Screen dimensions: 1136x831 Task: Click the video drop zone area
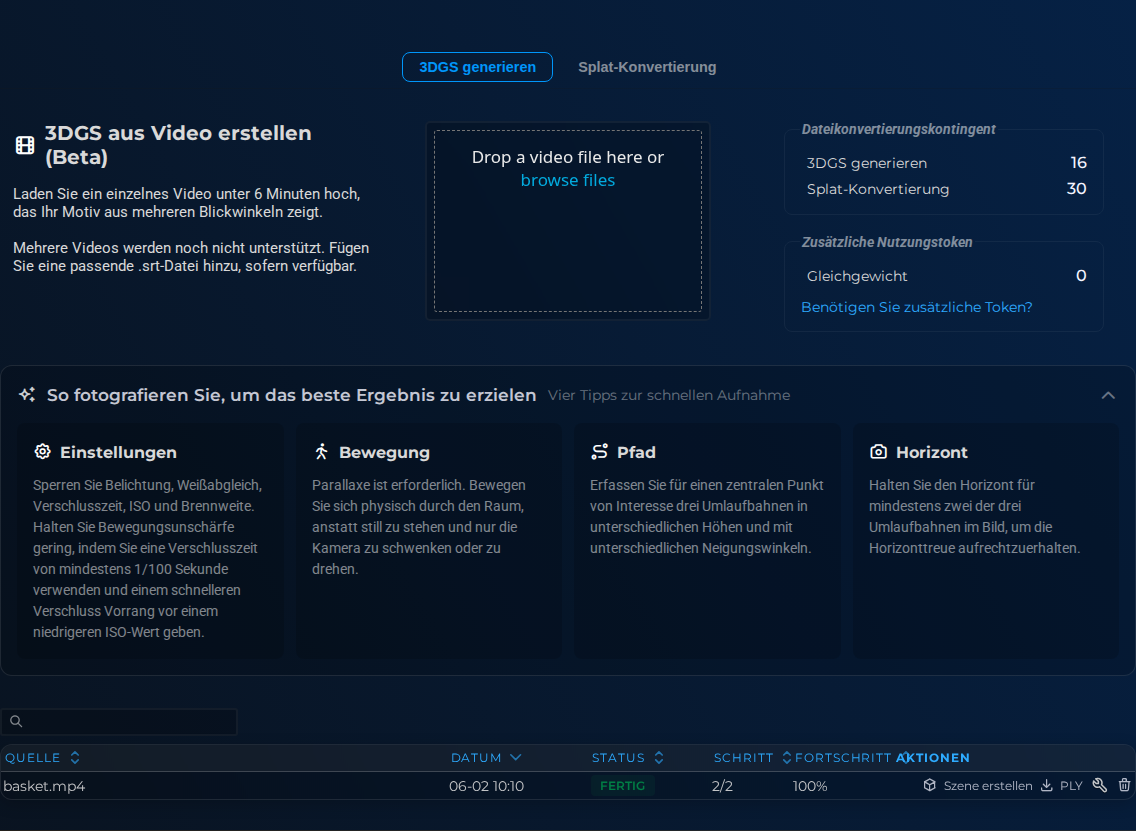(x=568, y=221)
